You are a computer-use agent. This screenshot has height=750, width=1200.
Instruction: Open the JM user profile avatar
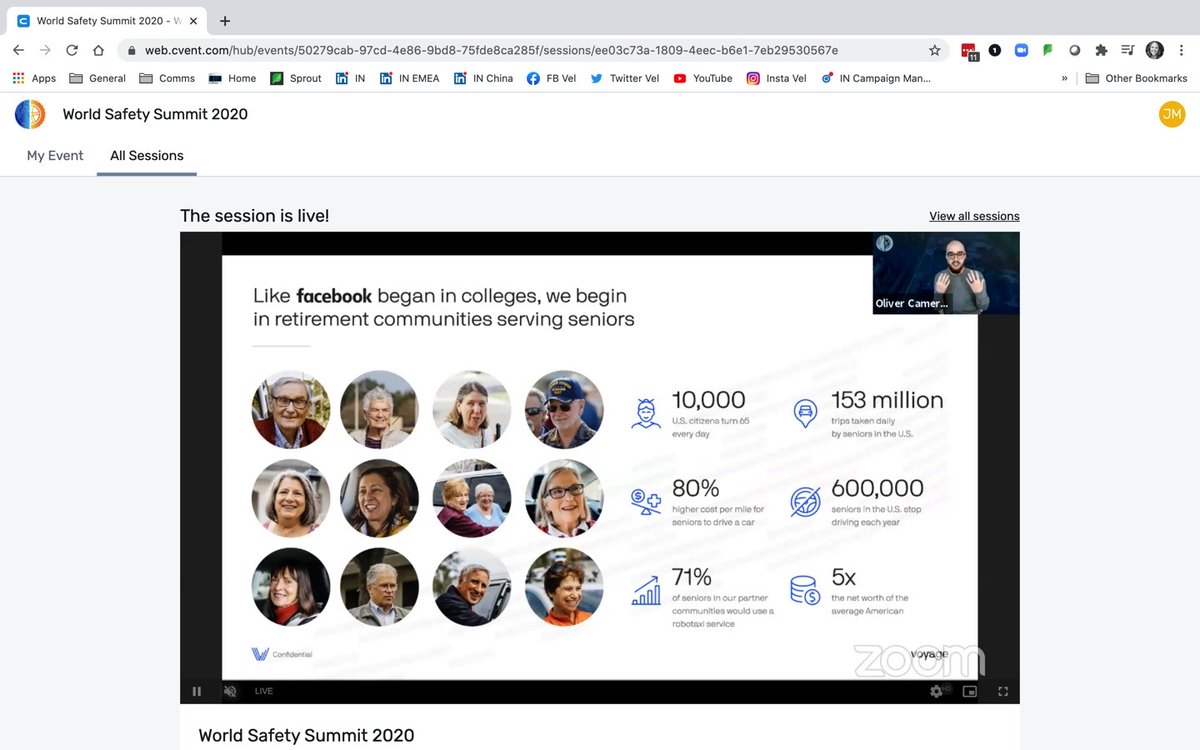1171,115
